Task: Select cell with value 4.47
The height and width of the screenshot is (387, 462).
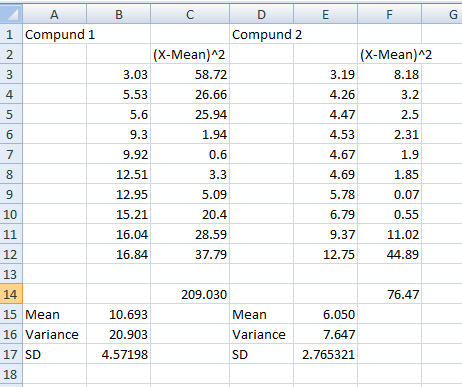Action: [x=326, y=114]
